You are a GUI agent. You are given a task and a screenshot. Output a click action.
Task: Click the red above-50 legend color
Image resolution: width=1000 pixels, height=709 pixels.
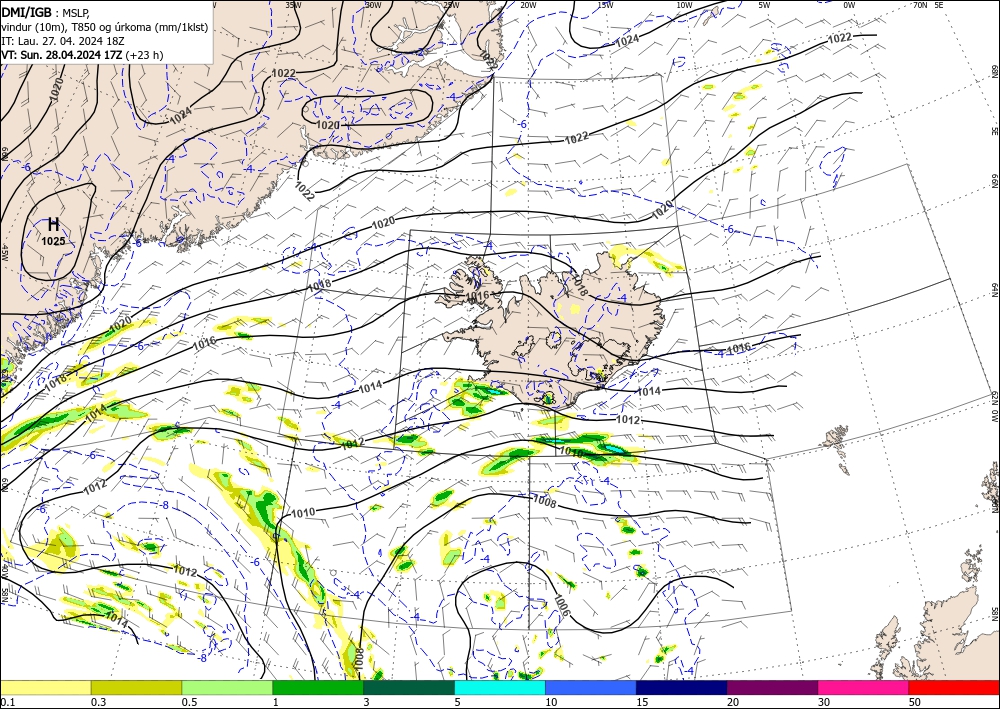[954, 687]
